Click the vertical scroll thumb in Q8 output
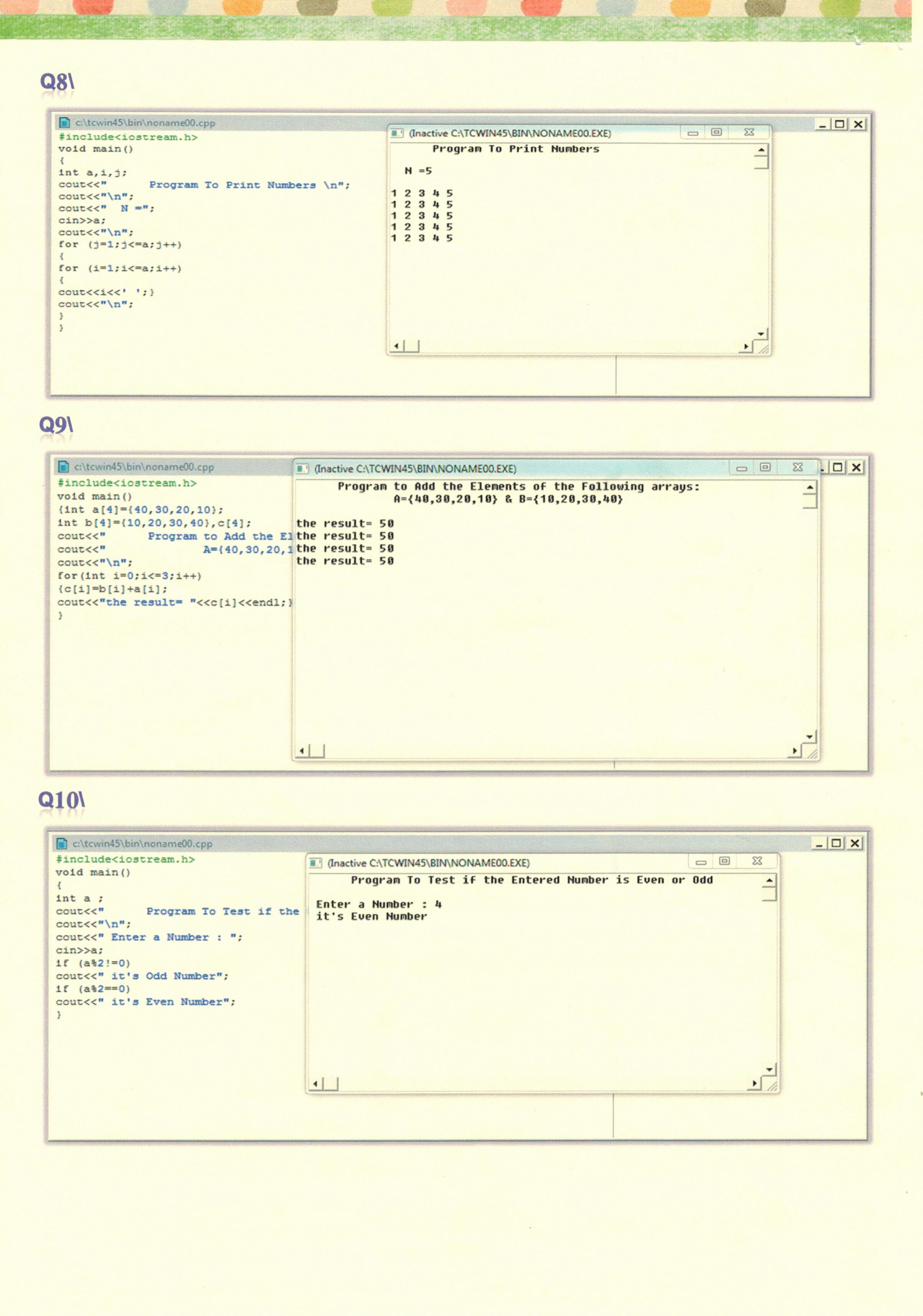The width and height of the screenshot is (923, 1316). click(761, 163)
